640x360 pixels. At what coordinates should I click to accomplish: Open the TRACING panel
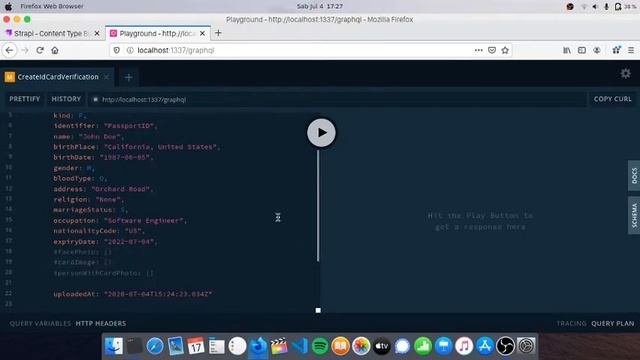(x=571, y=323)
